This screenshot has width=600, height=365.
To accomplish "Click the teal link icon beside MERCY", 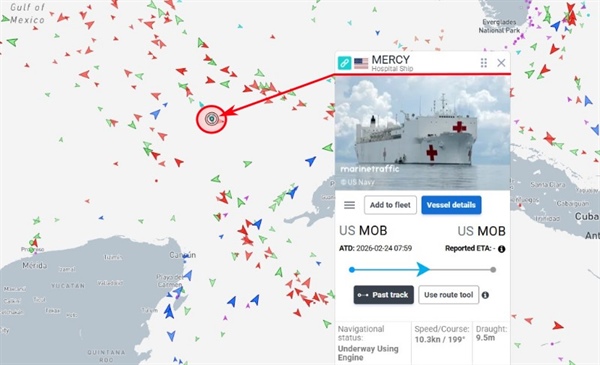I will pyautogui.click(x=344, y=63).
